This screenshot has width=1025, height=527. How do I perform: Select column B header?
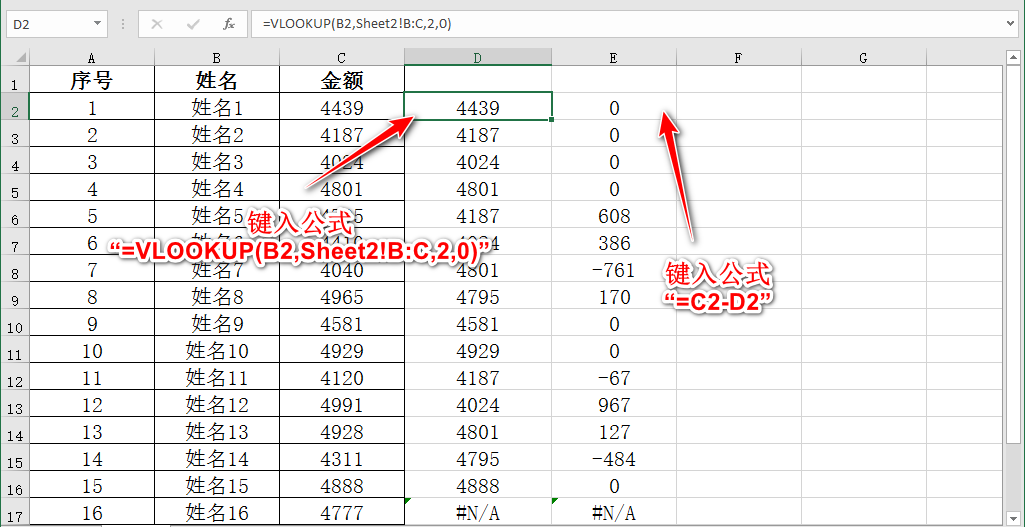216,58
